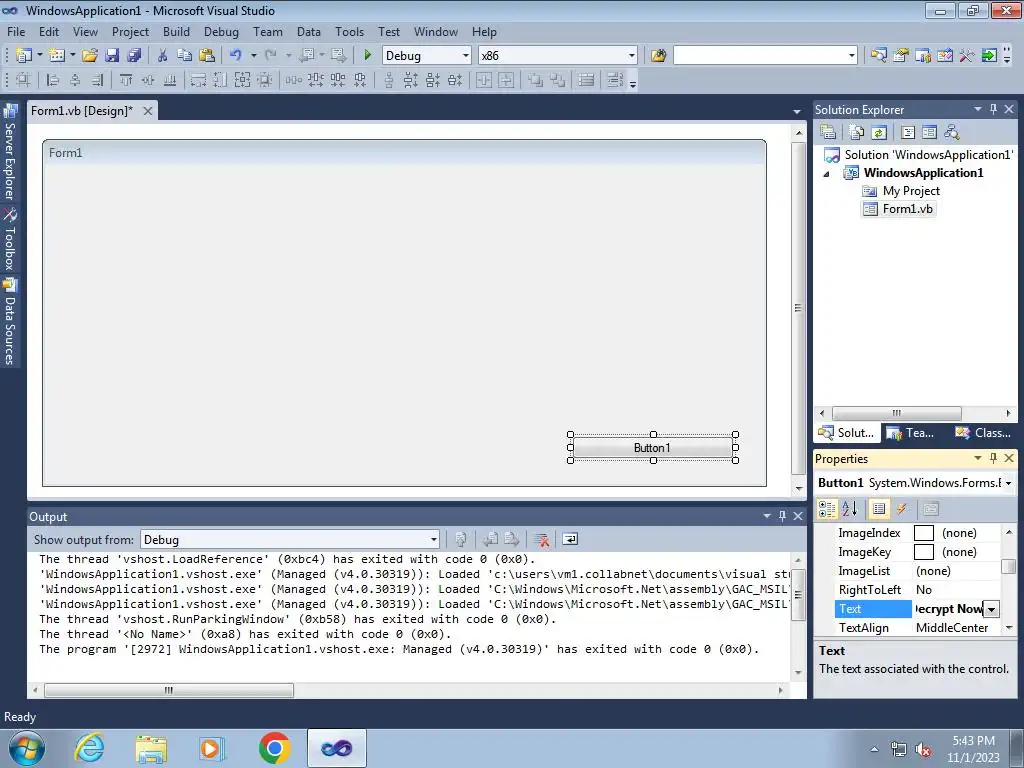Click the ImageIndex property swatch box

point(923,533)
